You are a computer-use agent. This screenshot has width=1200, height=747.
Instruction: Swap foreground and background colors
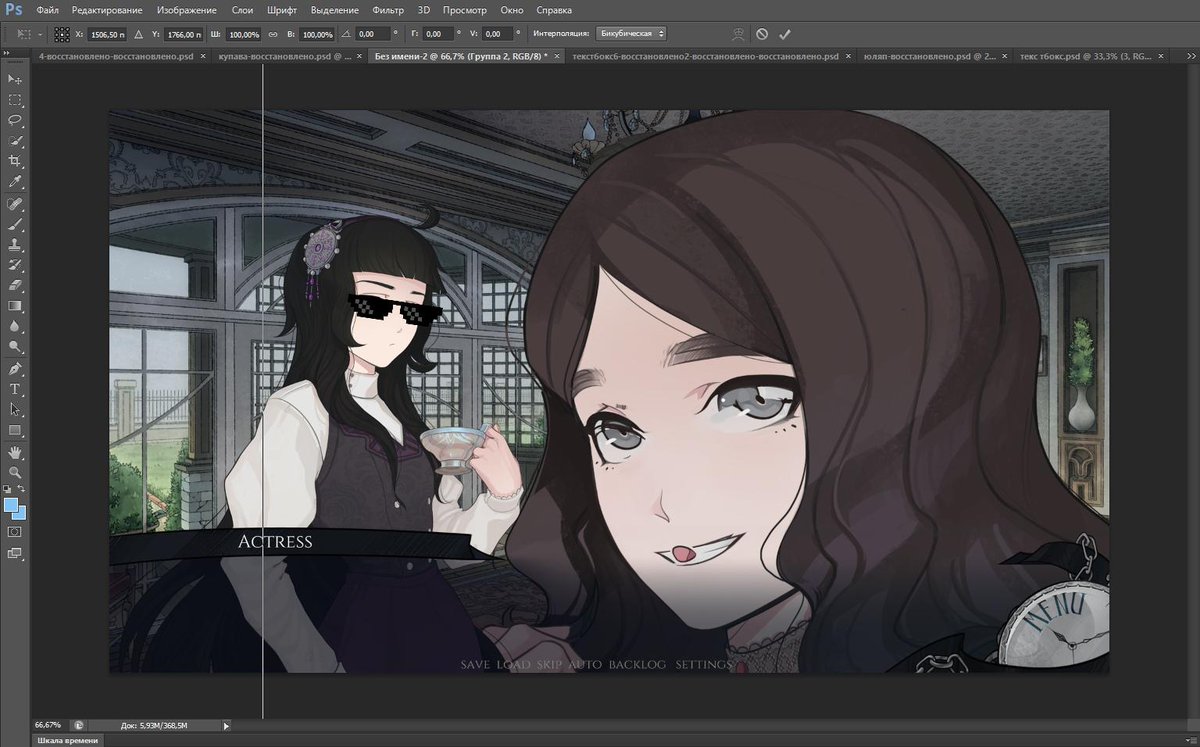point(22,488)
